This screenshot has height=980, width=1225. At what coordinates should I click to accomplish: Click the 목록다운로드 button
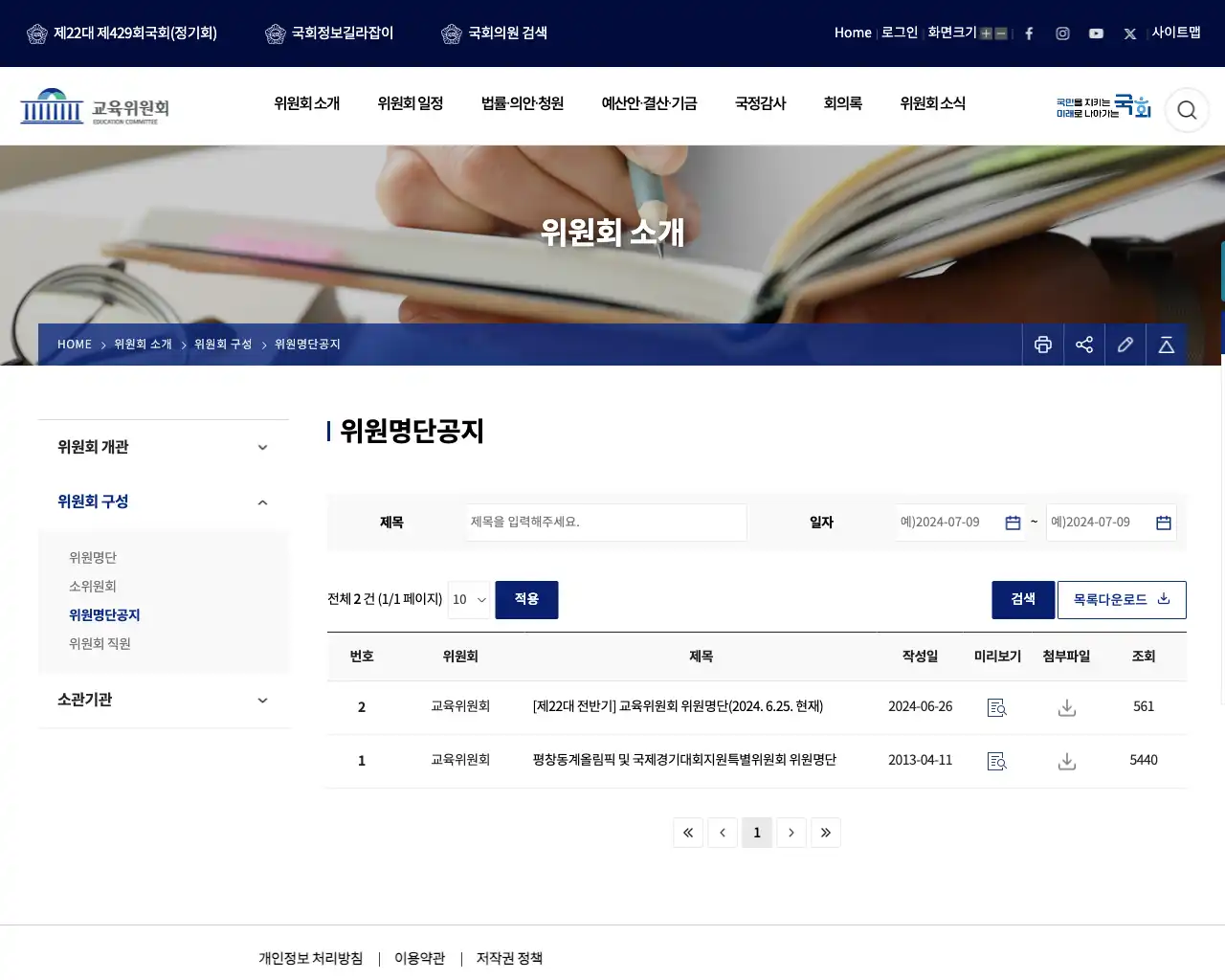point(1122,600)
